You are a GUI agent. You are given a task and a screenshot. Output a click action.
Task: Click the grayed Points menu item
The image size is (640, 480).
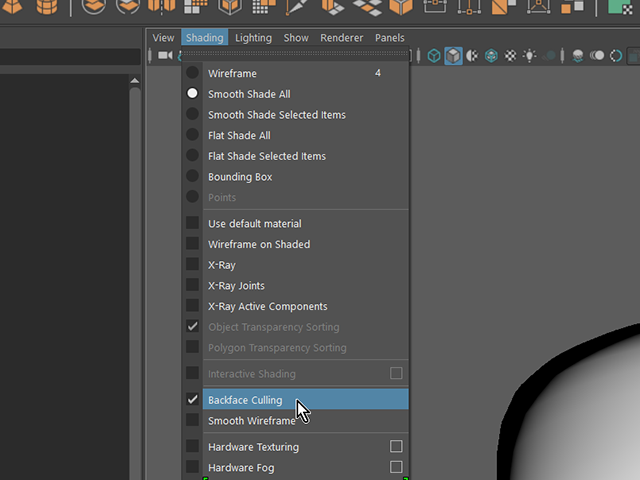click(295, 197)
